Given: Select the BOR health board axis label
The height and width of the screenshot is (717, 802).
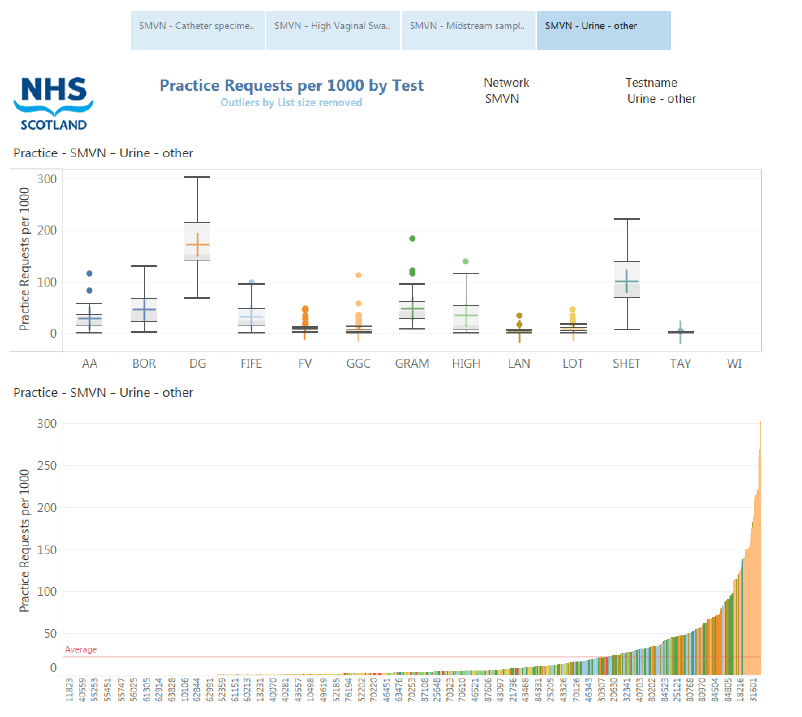Looking at the screenshot, I should click(x=144, y=364).
